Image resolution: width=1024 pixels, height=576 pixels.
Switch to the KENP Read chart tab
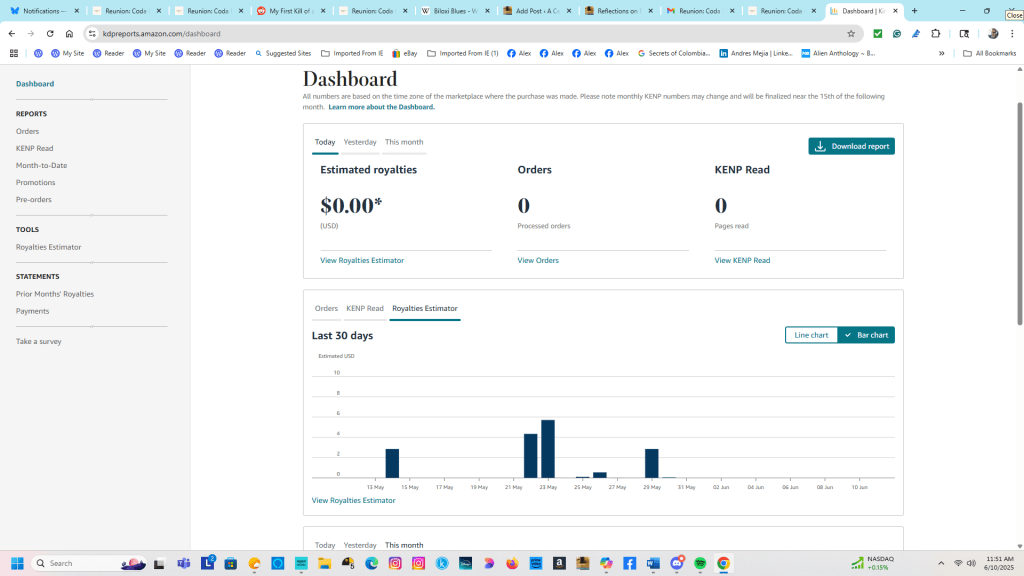click(x=365, y=308)
